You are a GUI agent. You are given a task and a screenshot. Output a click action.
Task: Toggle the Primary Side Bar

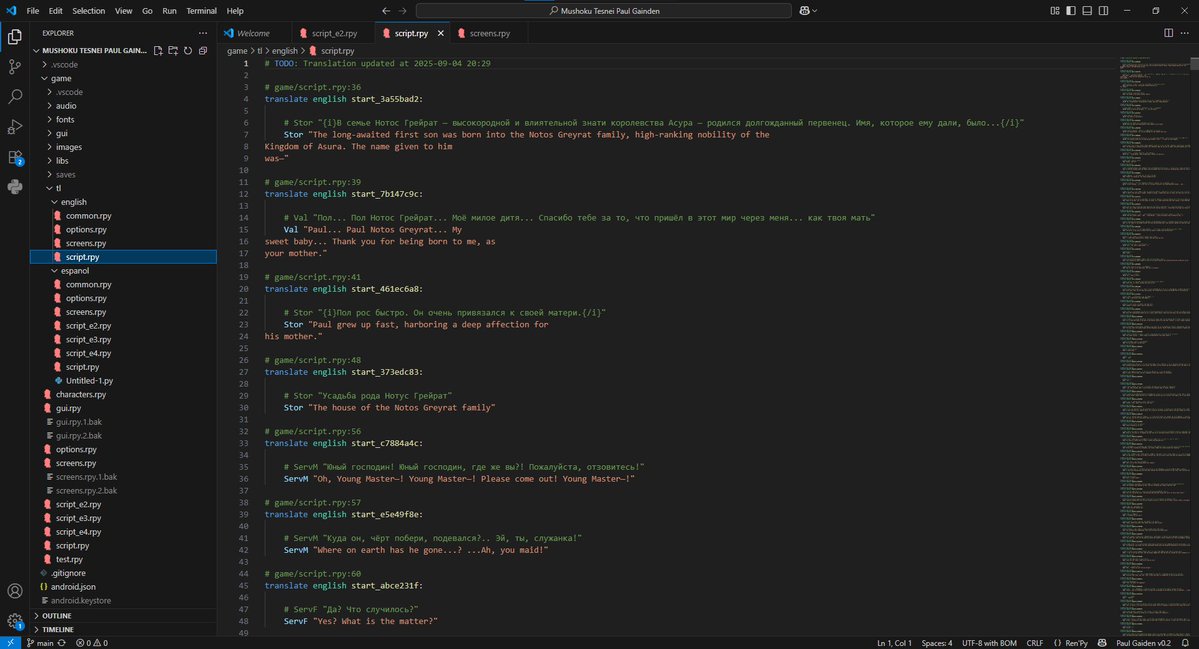click(x=1071, y=11)
